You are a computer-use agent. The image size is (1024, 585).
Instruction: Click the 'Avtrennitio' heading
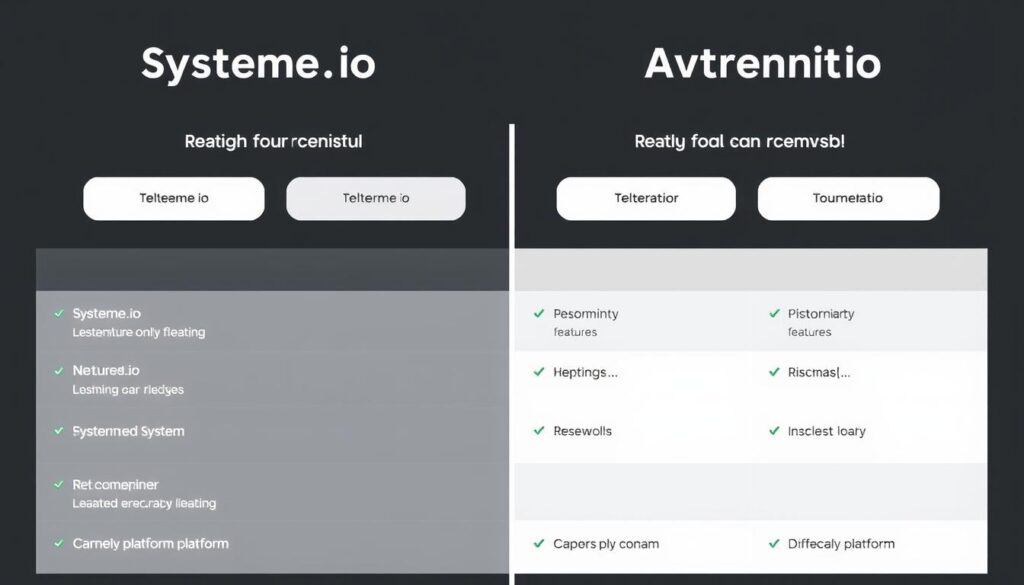763,63
